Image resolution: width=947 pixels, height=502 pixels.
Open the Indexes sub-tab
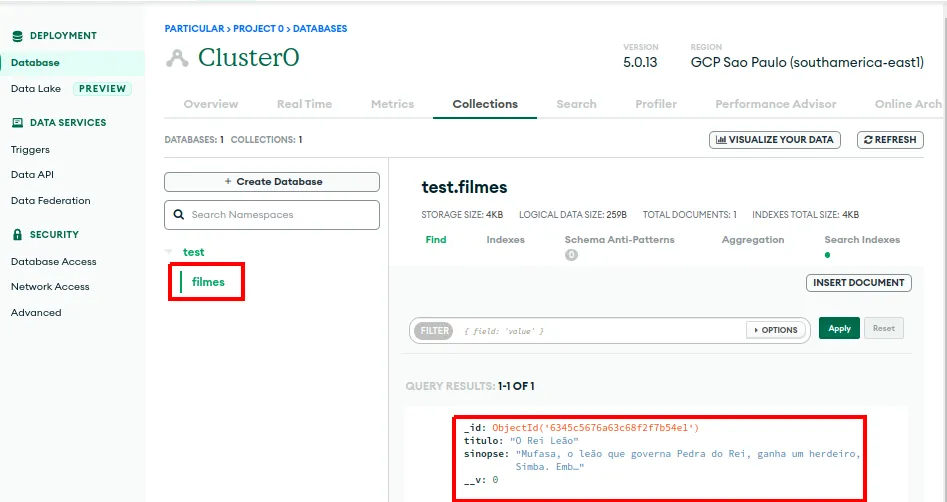506,240
